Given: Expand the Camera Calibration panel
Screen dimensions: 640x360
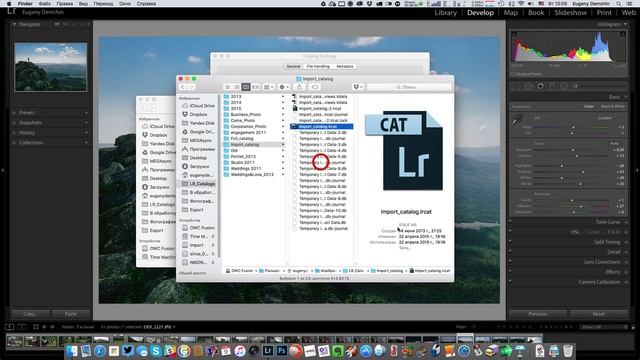Looking at the screenshot, I should [x=599, y=282].
